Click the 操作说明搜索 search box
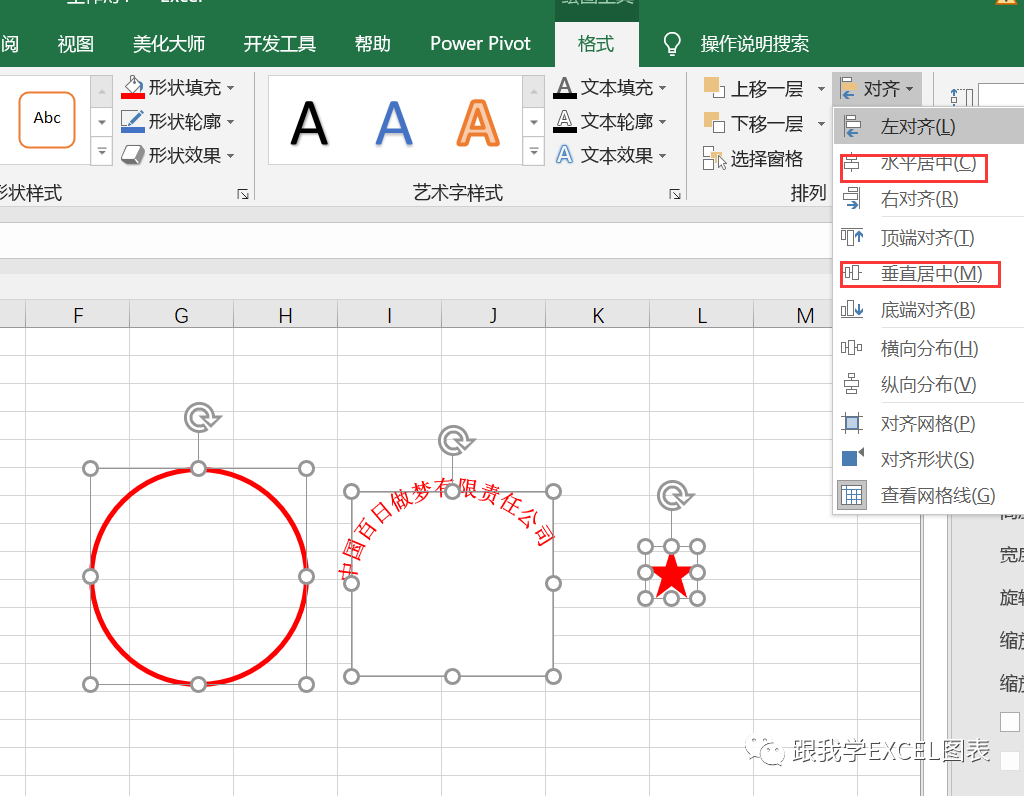 [754, 44]
